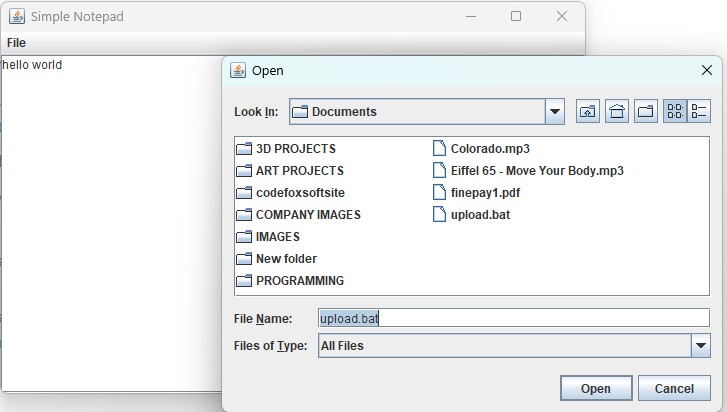Switch to Details view toggle
Screen dimensions: 727x412
click(699, 112)
